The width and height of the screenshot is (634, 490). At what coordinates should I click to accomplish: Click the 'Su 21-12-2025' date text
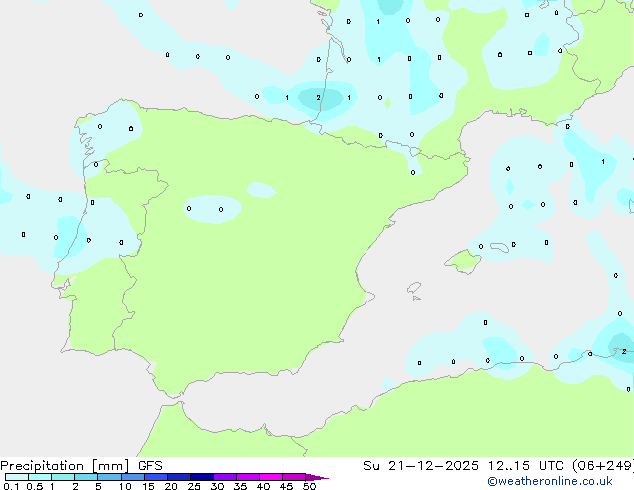[x=421, y=466]
